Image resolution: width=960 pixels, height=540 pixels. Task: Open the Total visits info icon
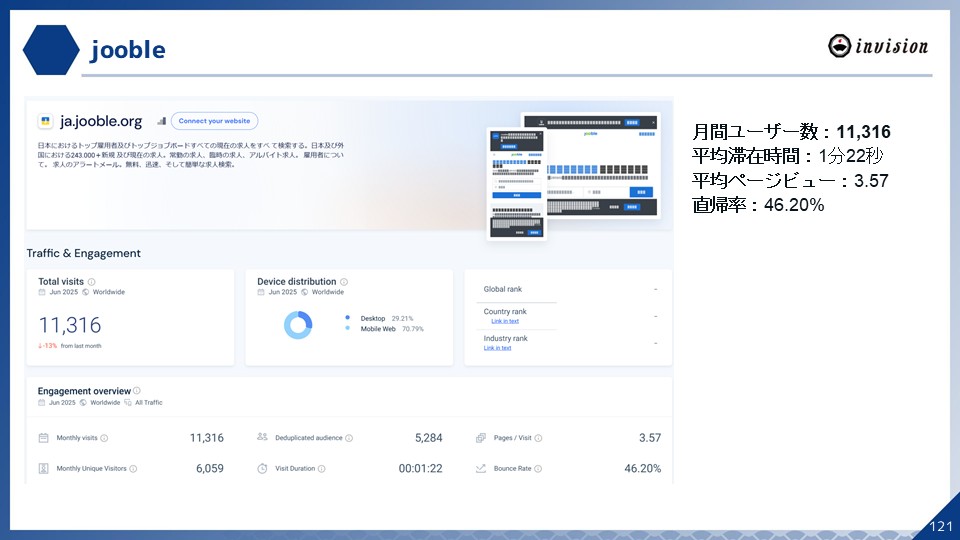coord(91,282)
